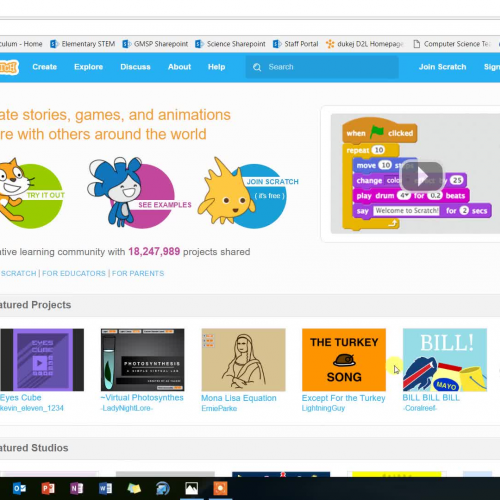The width and height of the screenshot is (500, 500).
Task: Click the Create menu item
Action: (x=45, y=67)
